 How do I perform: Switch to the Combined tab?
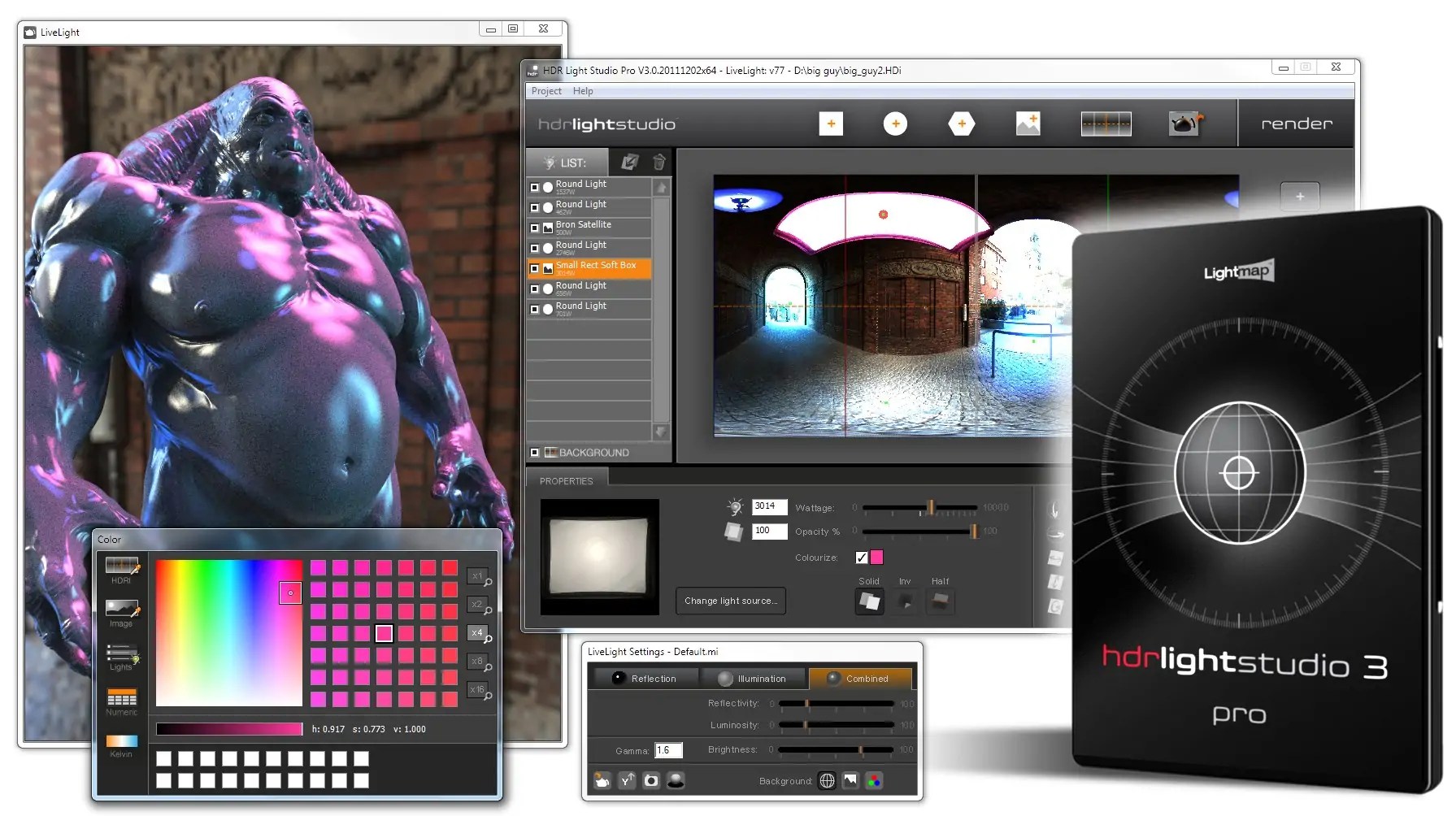coord(860,679)
